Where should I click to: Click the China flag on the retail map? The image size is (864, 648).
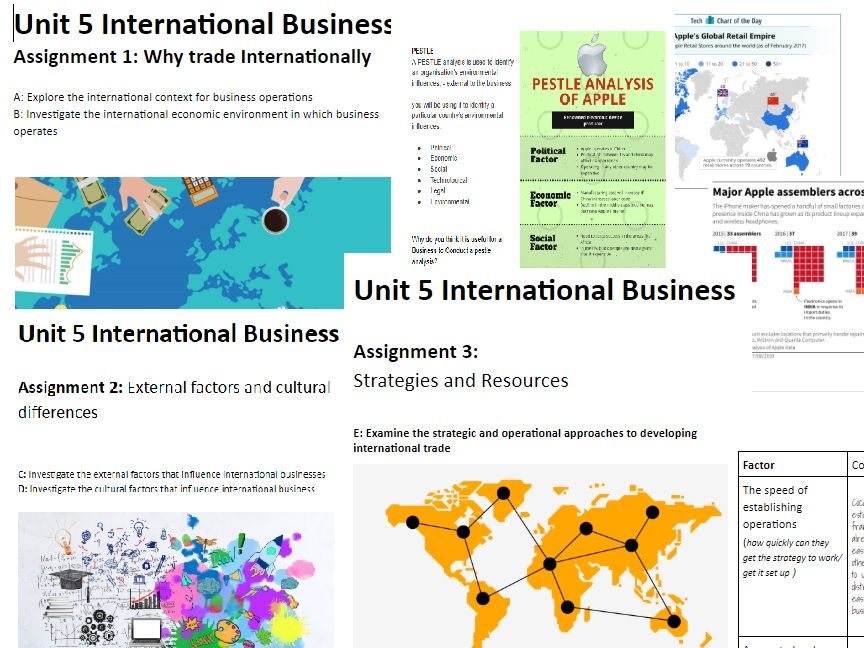click(773, 100)
